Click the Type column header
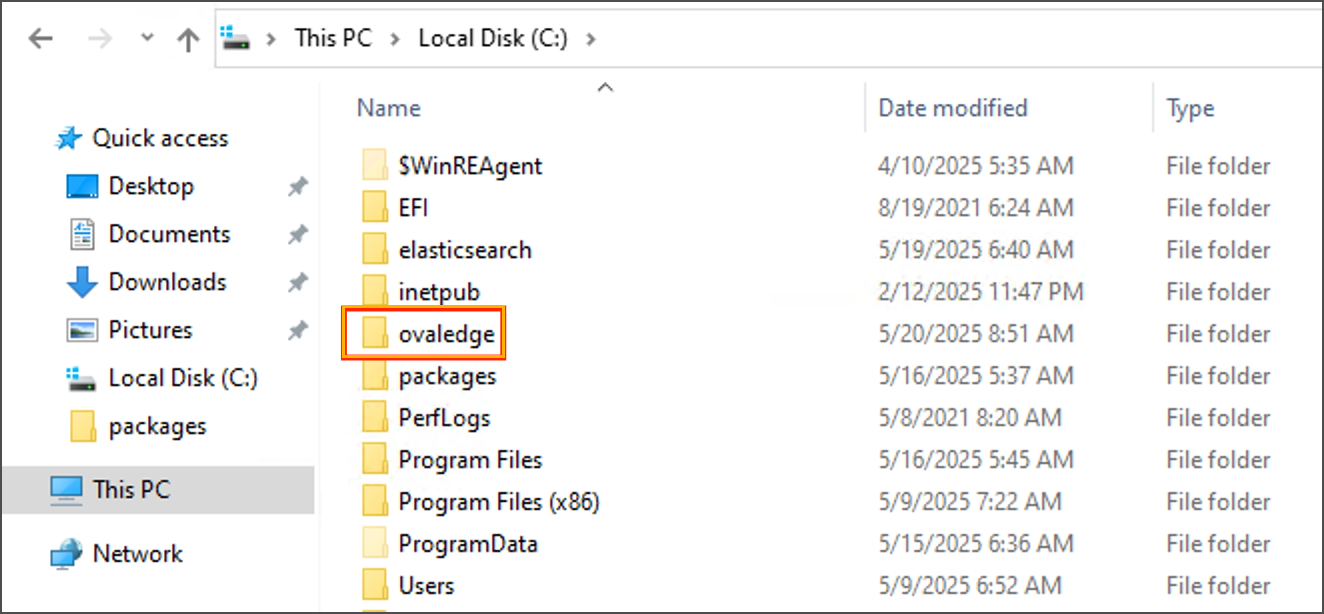 (1190, 108)
